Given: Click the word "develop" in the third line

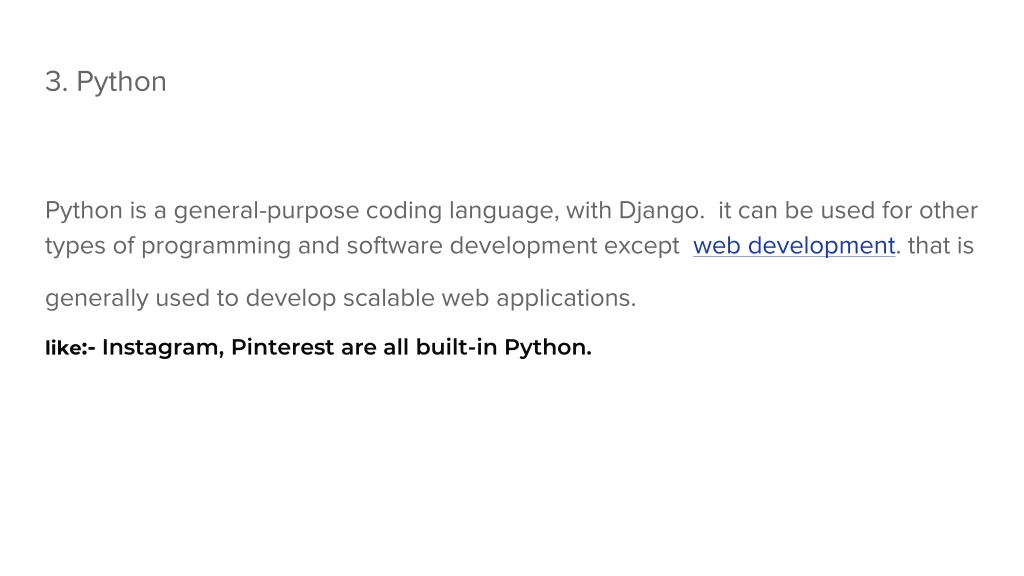Looking at the screenshot, I should click(291, 298).
